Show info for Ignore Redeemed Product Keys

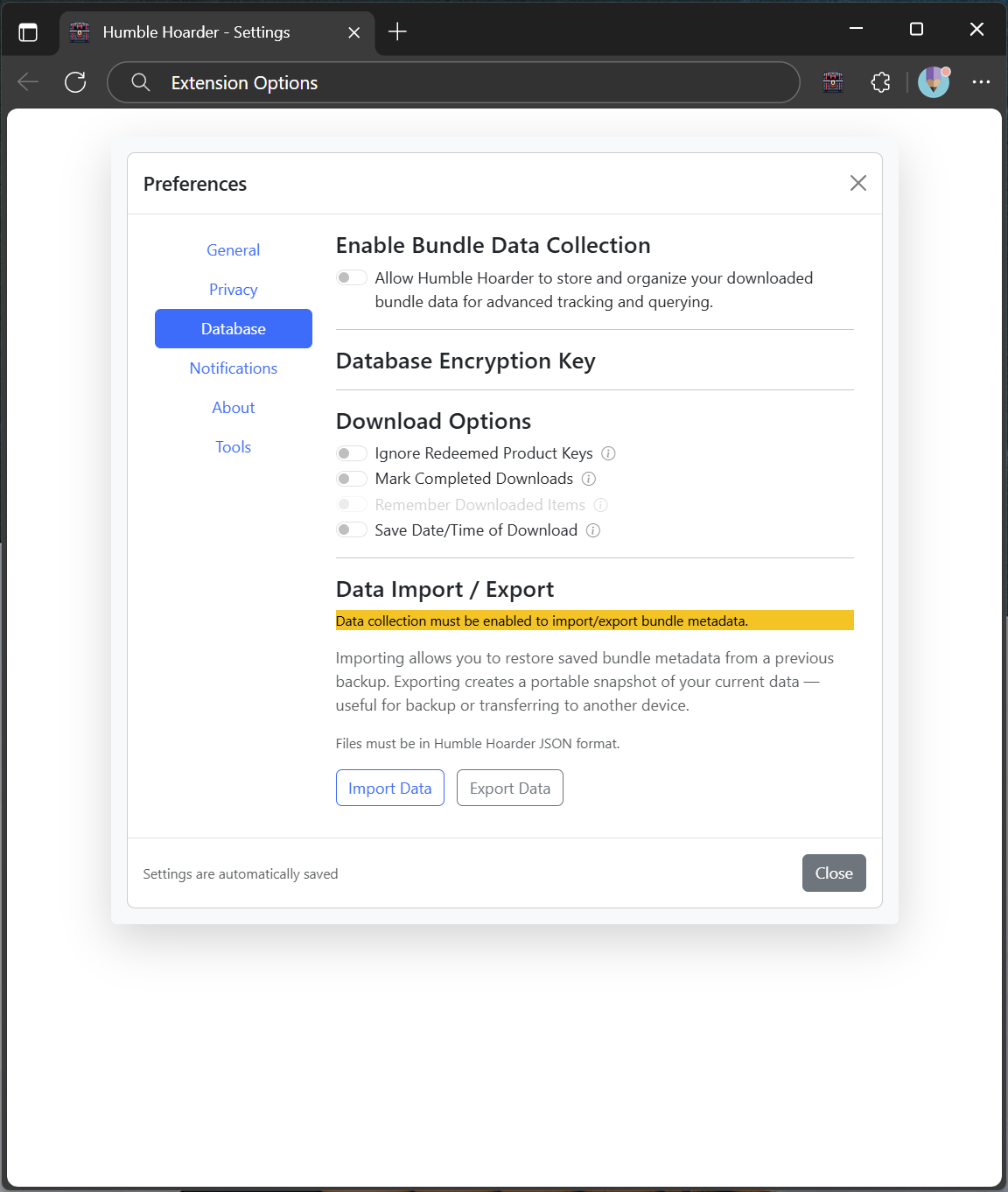point(609,453)
